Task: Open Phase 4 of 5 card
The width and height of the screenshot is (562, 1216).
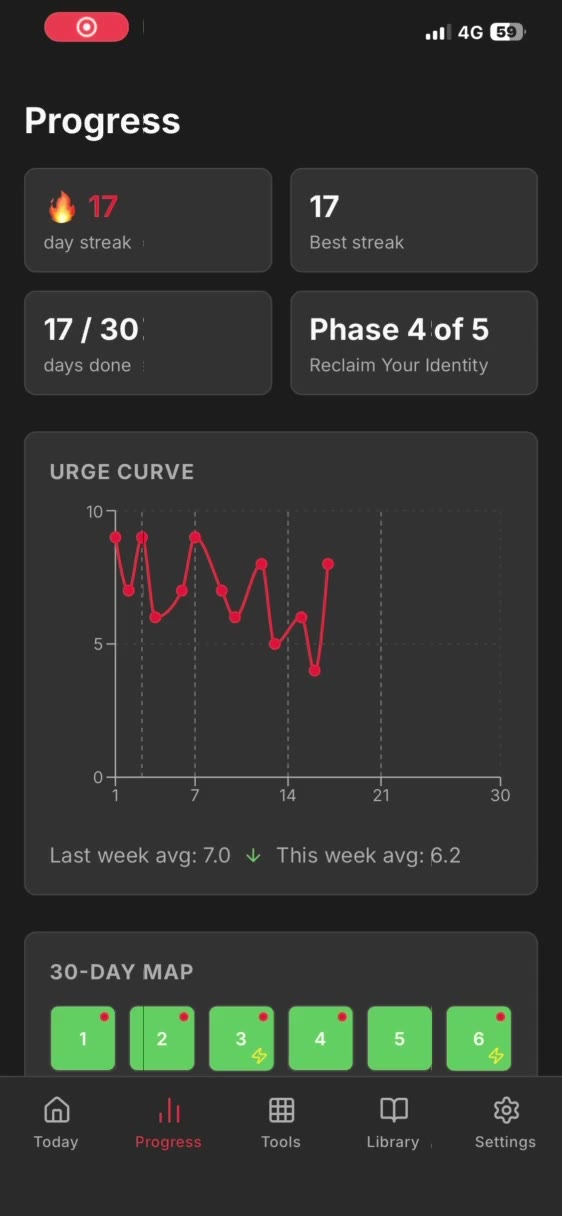Action: 414,343
